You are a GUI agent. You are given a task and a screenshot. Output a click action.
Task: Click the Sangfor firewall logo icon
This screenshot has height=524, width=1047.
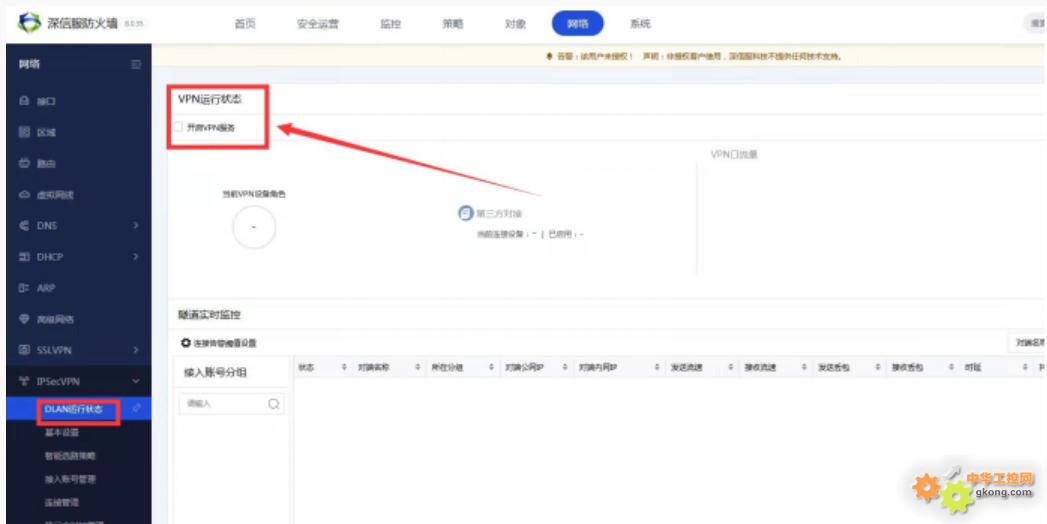pyautogui.click(x=29, y=23)
